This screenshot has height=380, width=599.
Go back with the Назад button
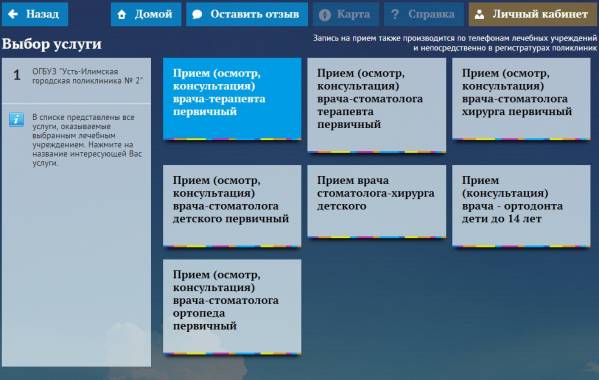click(35, 14)
